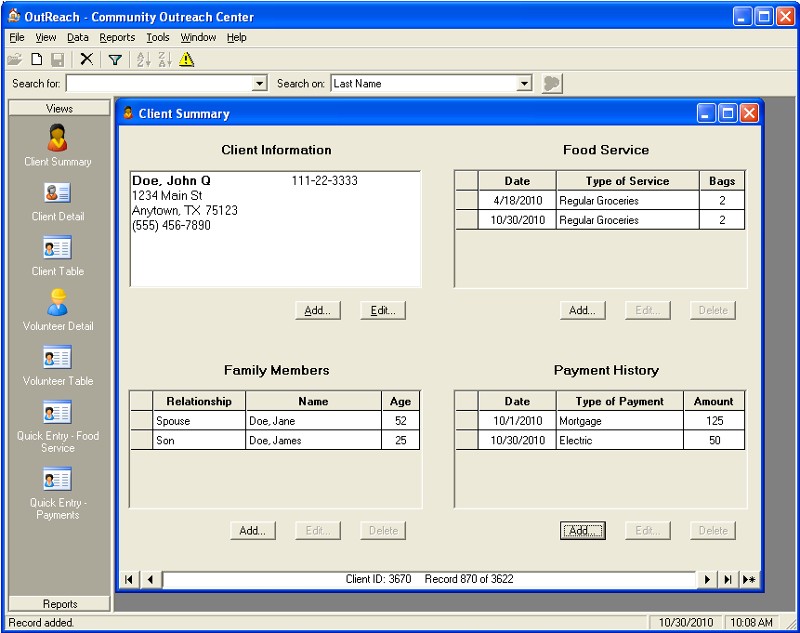Go to the next record arrow

click(707, 579)
